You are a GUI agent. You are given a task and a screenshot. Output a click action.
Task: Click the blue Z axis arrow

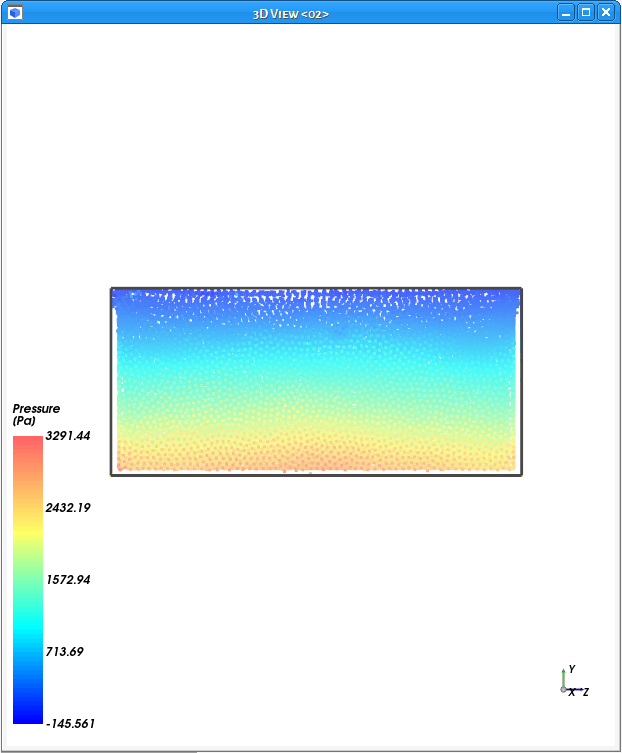coord(575,690)
